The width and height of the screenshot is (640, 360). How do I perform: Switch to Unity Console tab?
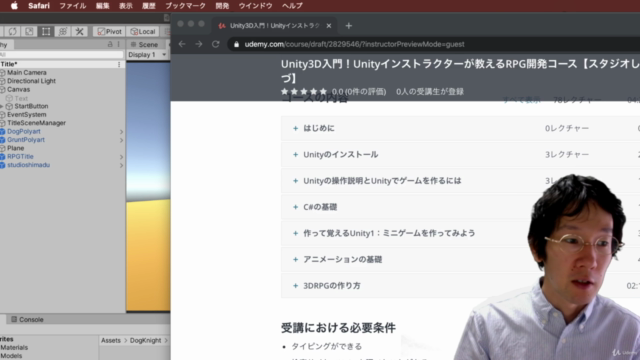[27, 319]
